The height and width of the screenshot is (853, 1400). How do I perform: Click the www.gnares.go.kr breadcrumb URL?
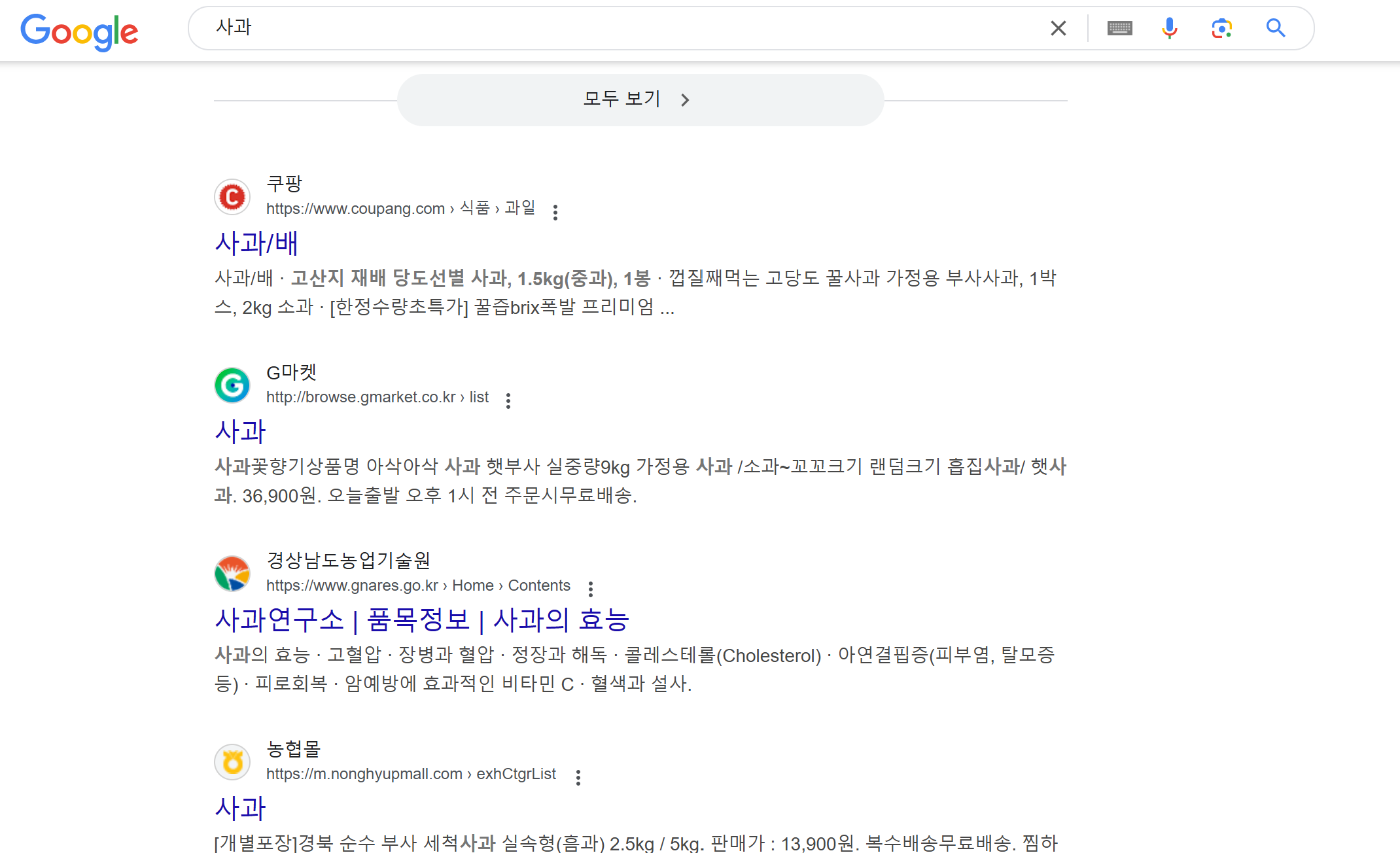[418, 585]
